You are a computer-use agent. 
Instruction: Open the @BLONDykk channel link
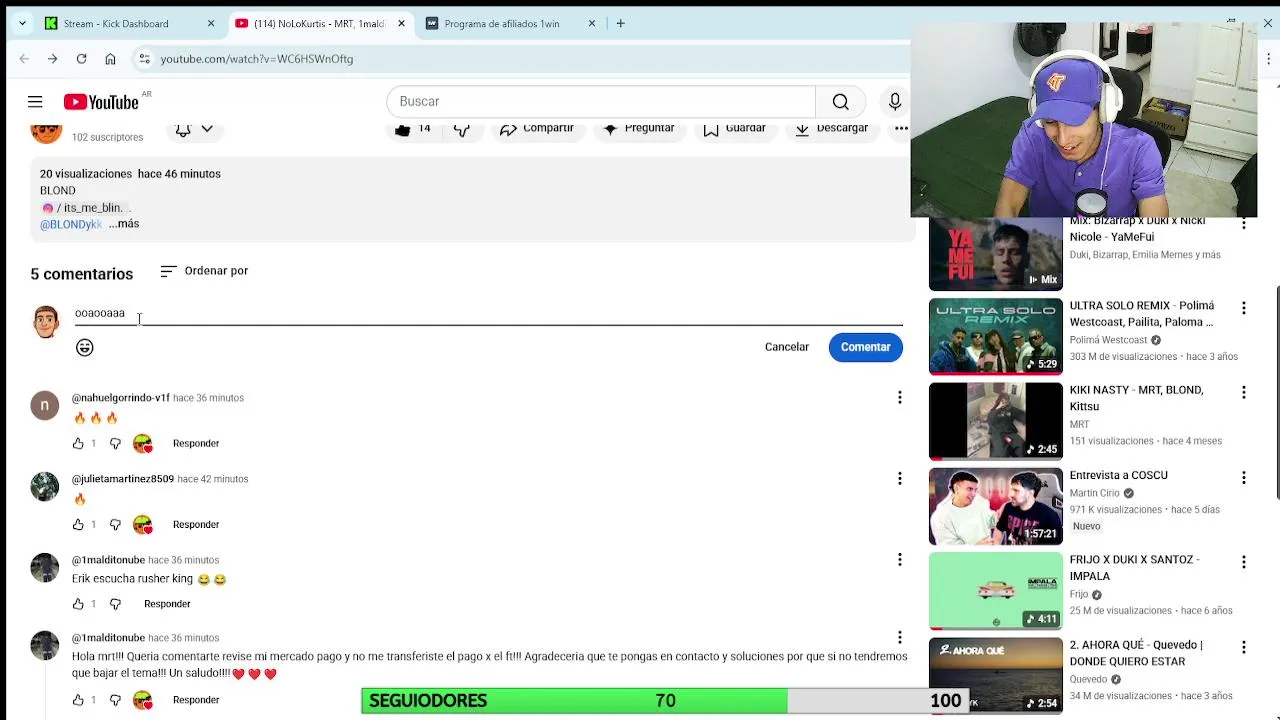pos(71,224)
